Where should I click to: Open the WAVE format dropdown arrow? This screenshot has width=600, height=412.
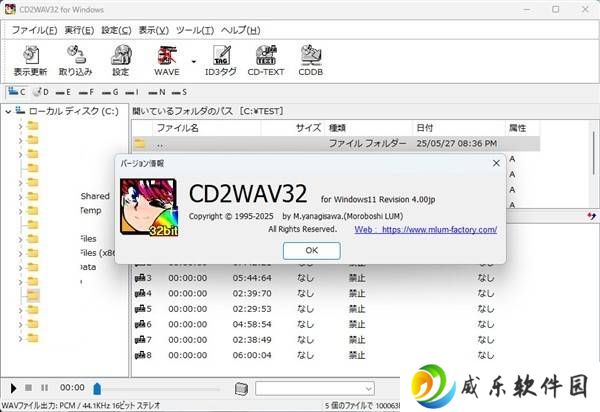(194, 62)
